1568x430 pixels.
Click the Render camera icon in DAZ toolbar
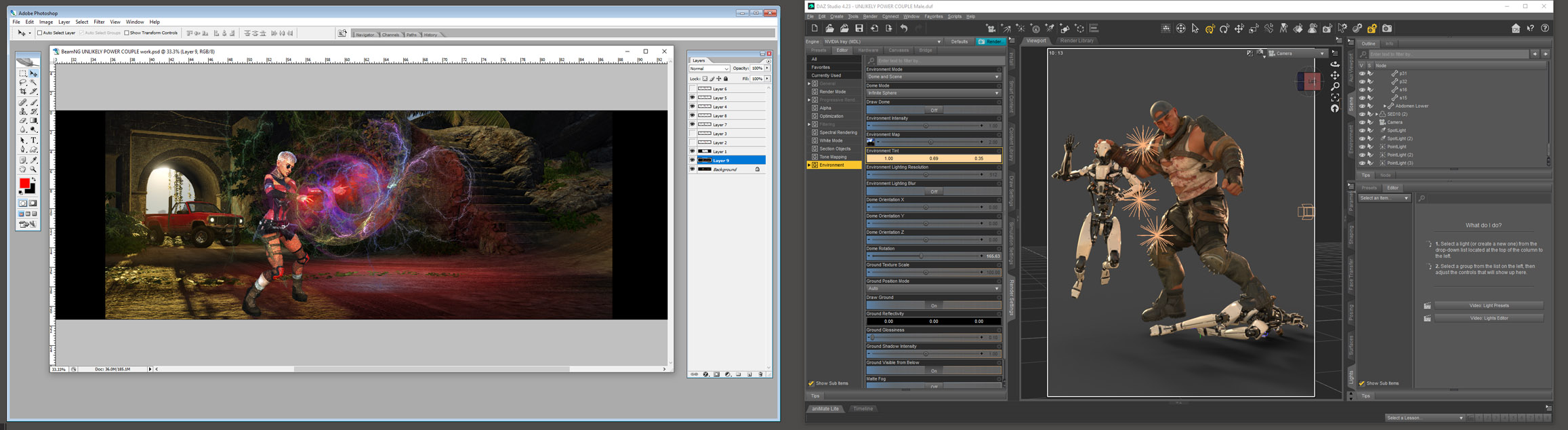pos(1387,28)
